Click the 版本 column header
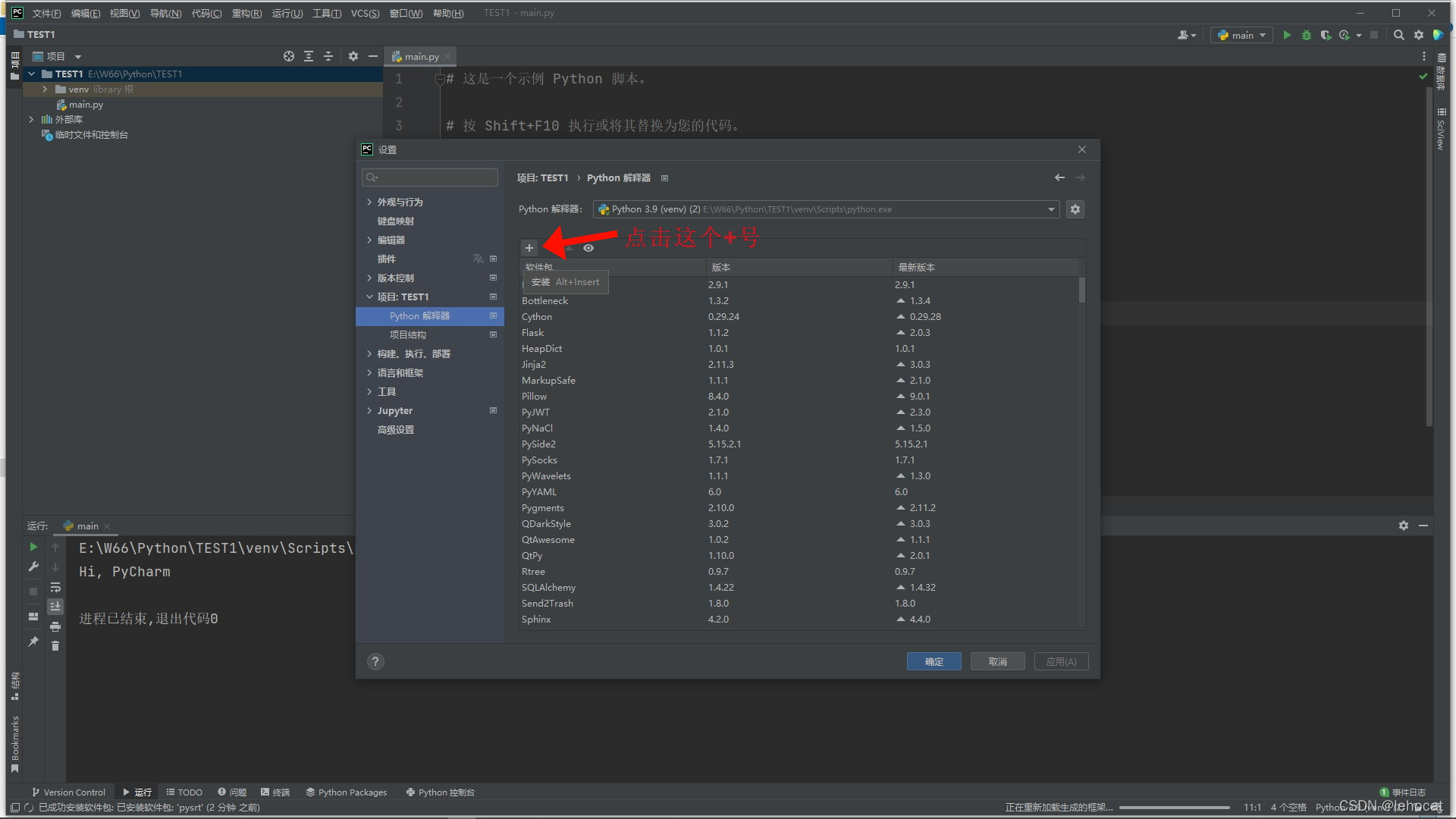The image size is (1456, 819). point(720,267)
